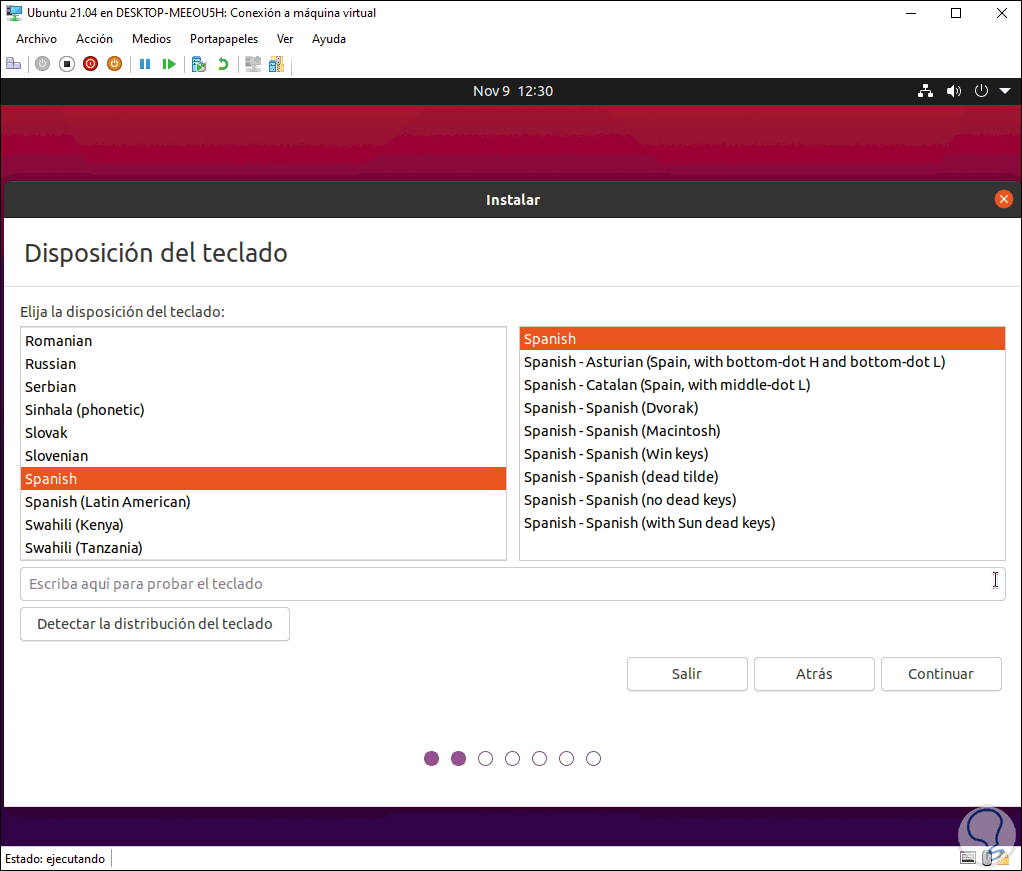
Task: Open the Archivo menu
Action: tap(36, 39)
